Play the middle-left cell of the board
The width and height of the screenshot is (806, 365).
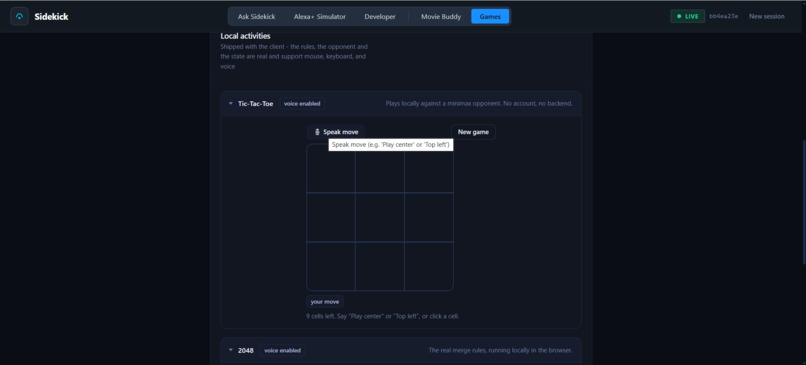(x=331, y=217)
